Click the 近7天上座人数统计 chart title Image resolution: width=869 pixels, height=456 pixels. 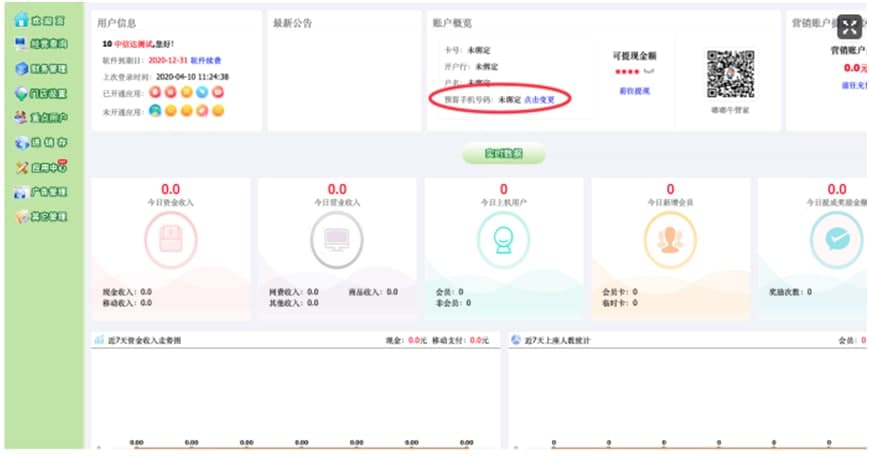(x=558, y=340)
